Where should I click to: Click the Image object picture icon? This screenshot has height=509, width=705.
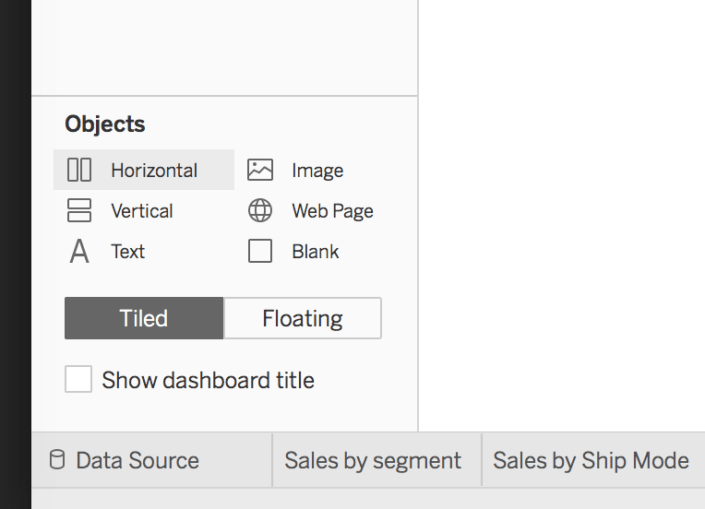point(260,170)
